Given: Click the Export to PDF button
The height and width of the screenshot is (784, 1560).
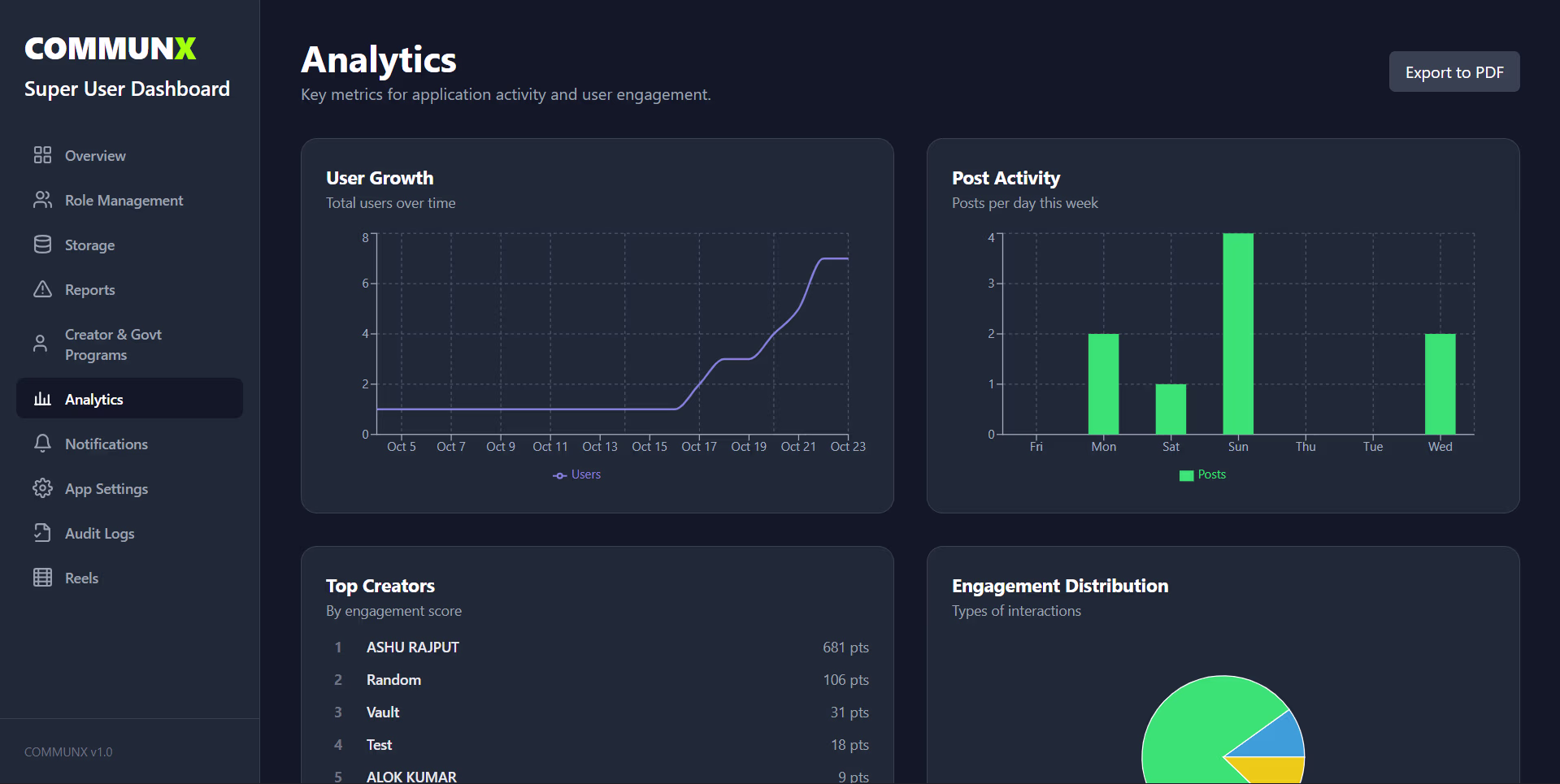Looking at the screenshot, I should click(x=1454, y=71).
